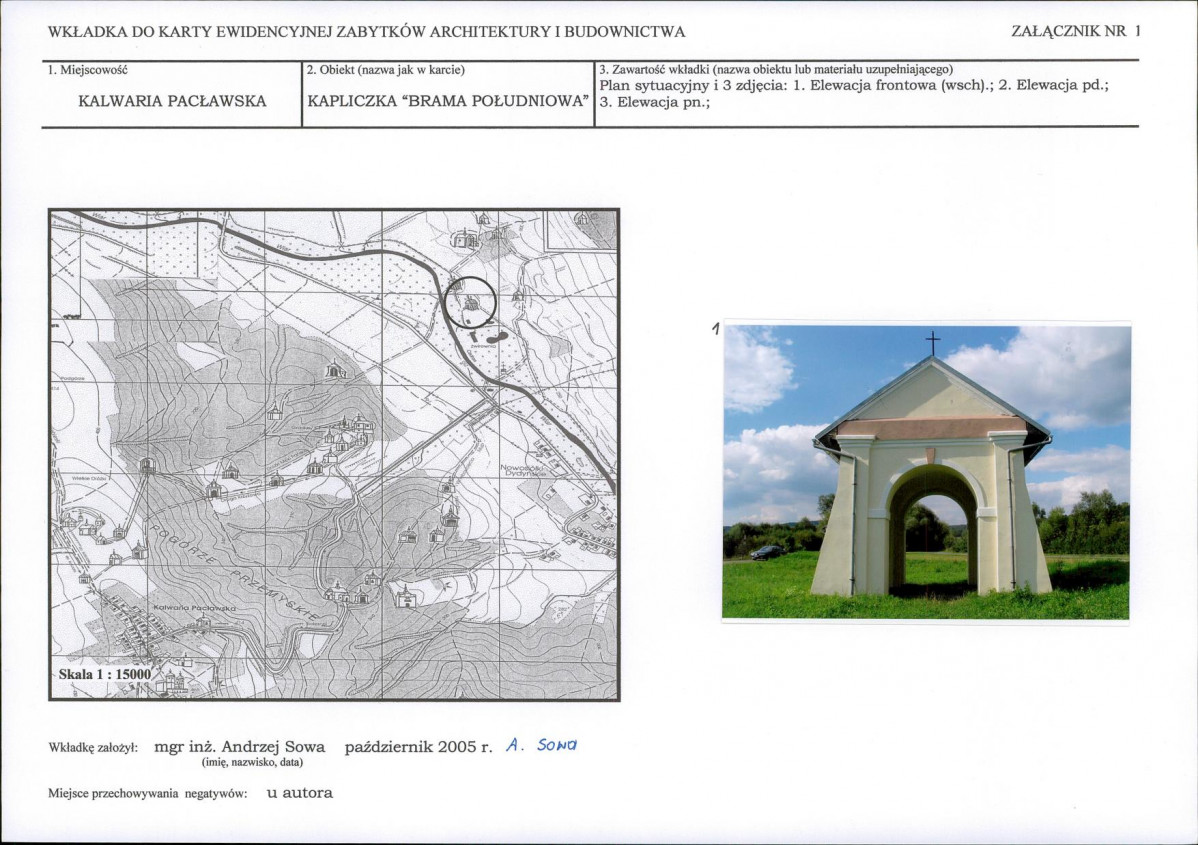Click the dark car parked in the photo
Viewport: 1198px width, 845px height.
[x=767, y=552]
